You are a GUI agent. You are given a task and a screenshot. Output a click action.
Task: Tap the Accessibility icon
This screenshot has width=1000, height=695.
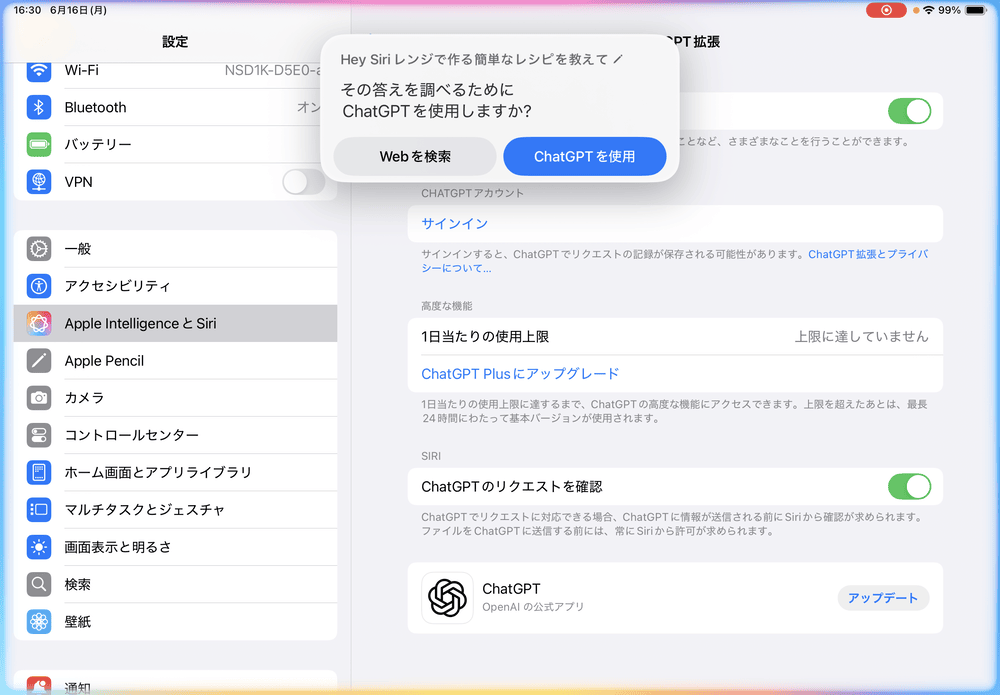39,286
